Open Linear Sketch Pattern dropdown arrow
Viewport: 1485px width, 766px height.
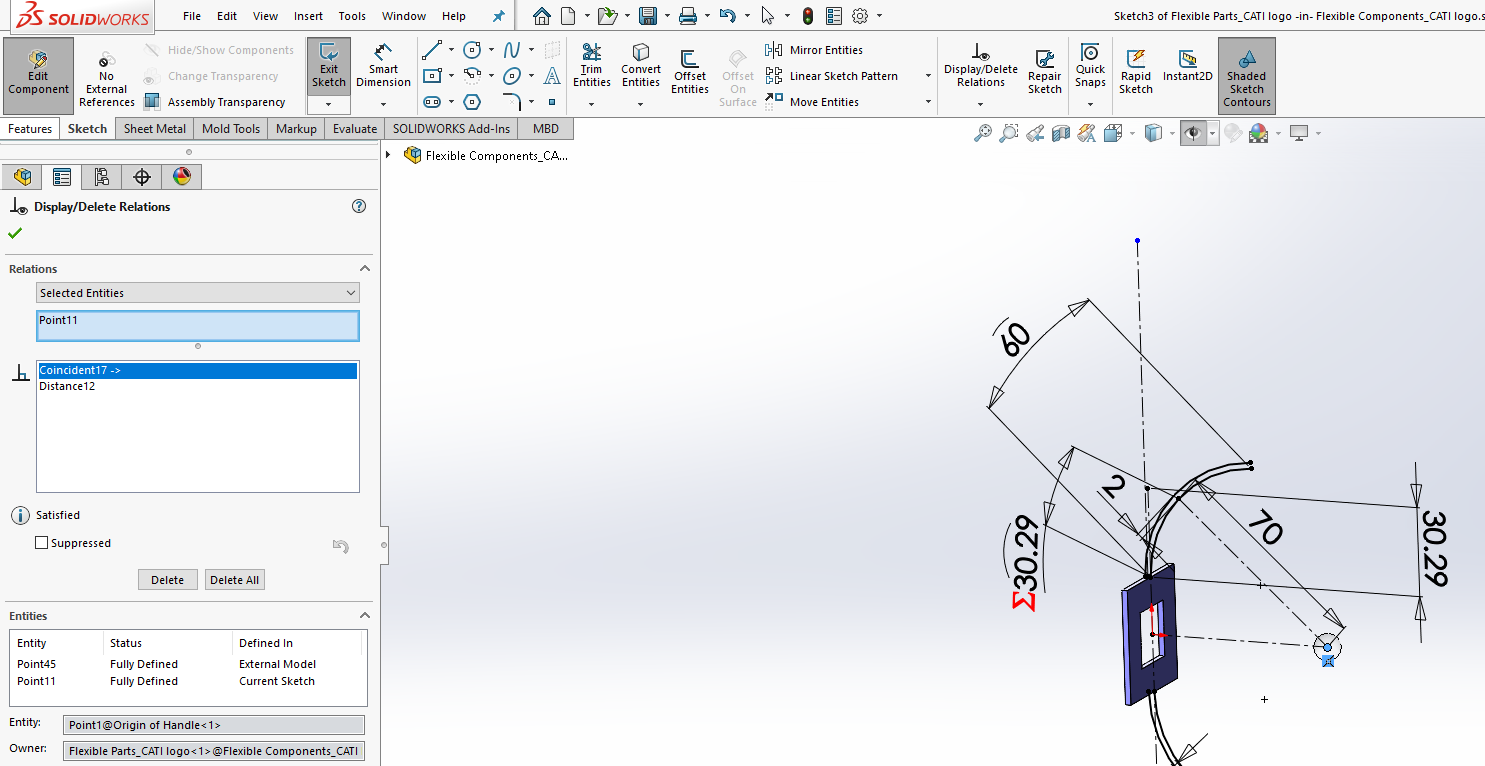pyautogui.click(x=928, y=76)
